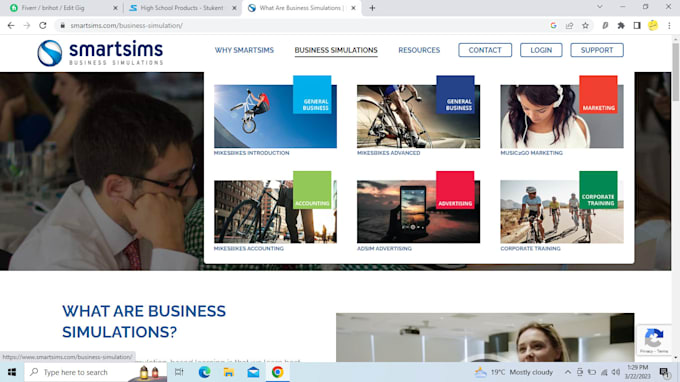Click WHAT ARE BUSINESS SIMULATIONS? heading
The height and width of the screenshot is (382, 680).
click(x=144, y=322)
